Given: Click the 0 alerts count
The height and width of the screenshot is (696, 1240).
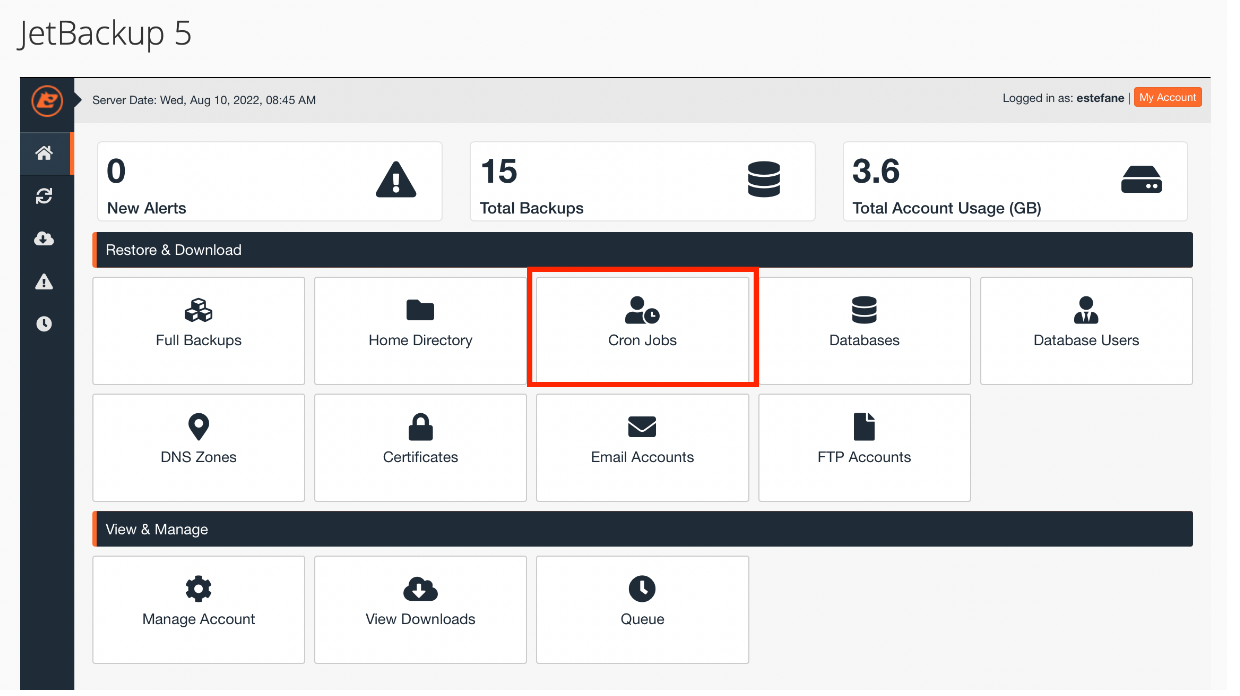Looking at the screenshot, I should click(x=117, y=172).
